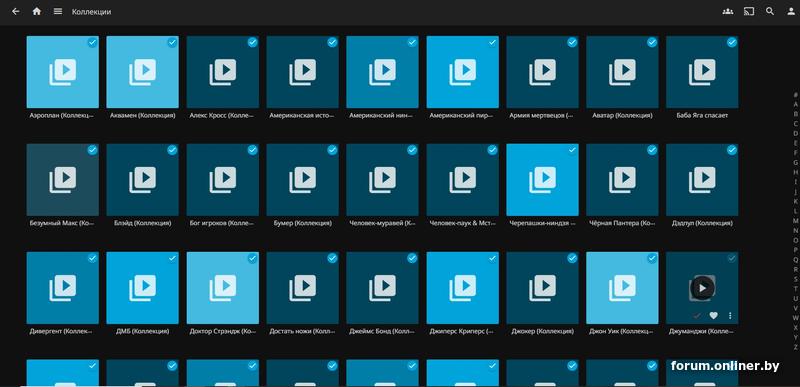Click the Бог игроков title link
The width and height of the screenshot is (800, 387).
pos(222,223)
